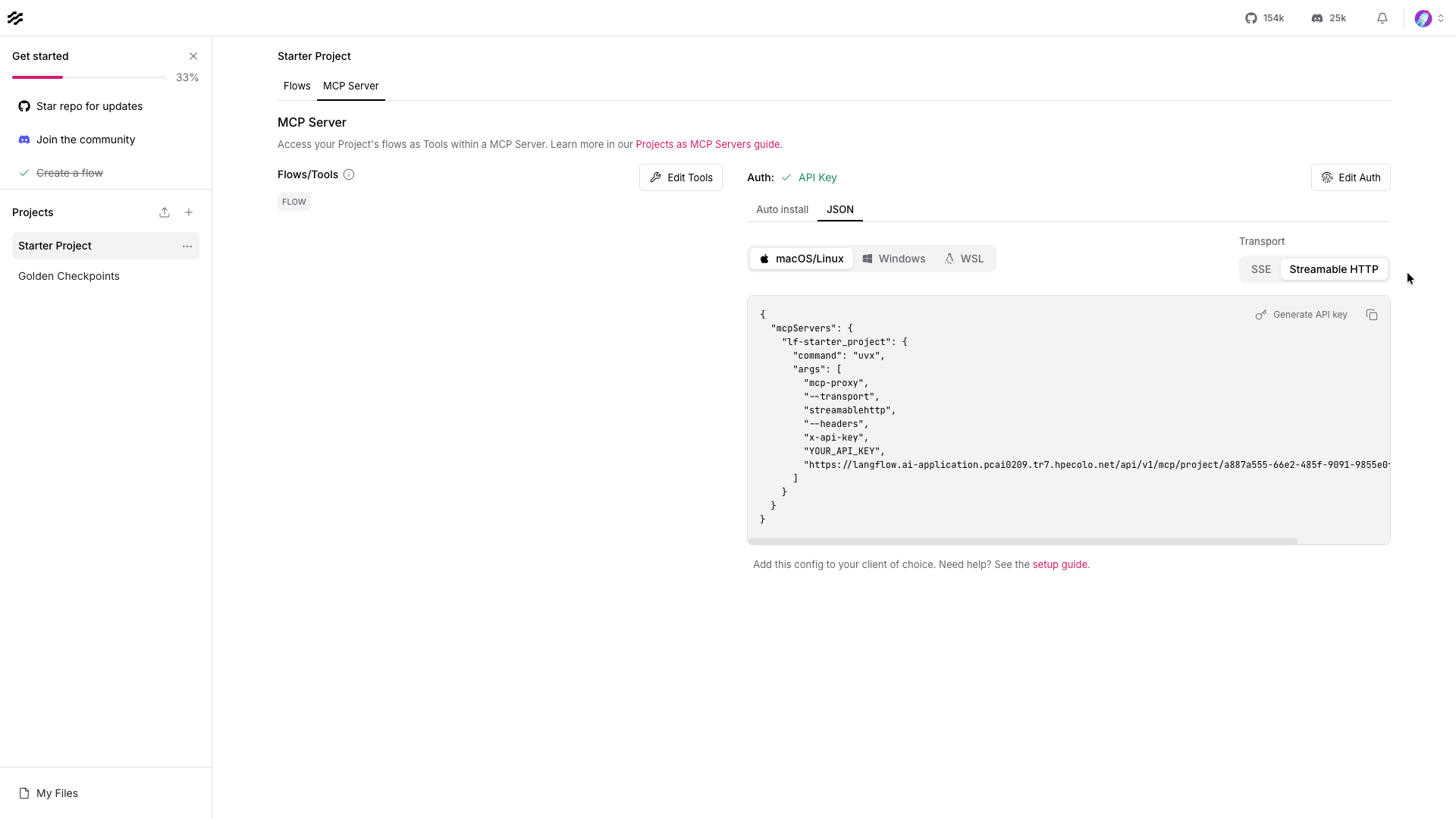Click the "x-api-key" line in code
This screenshot has width=1456, height=819.
(x=836, y=438)
